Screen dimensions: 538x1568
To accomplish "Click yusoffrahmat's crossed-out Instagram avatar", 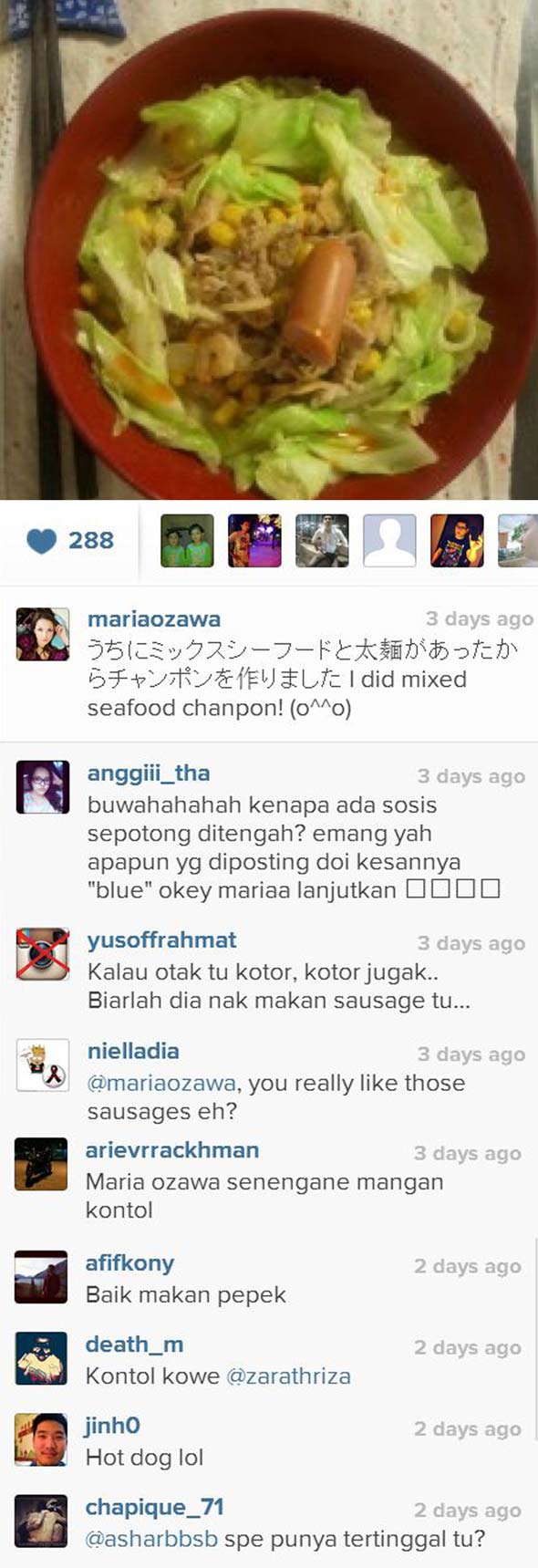I will pyautogui.click(x=43, y=954).
